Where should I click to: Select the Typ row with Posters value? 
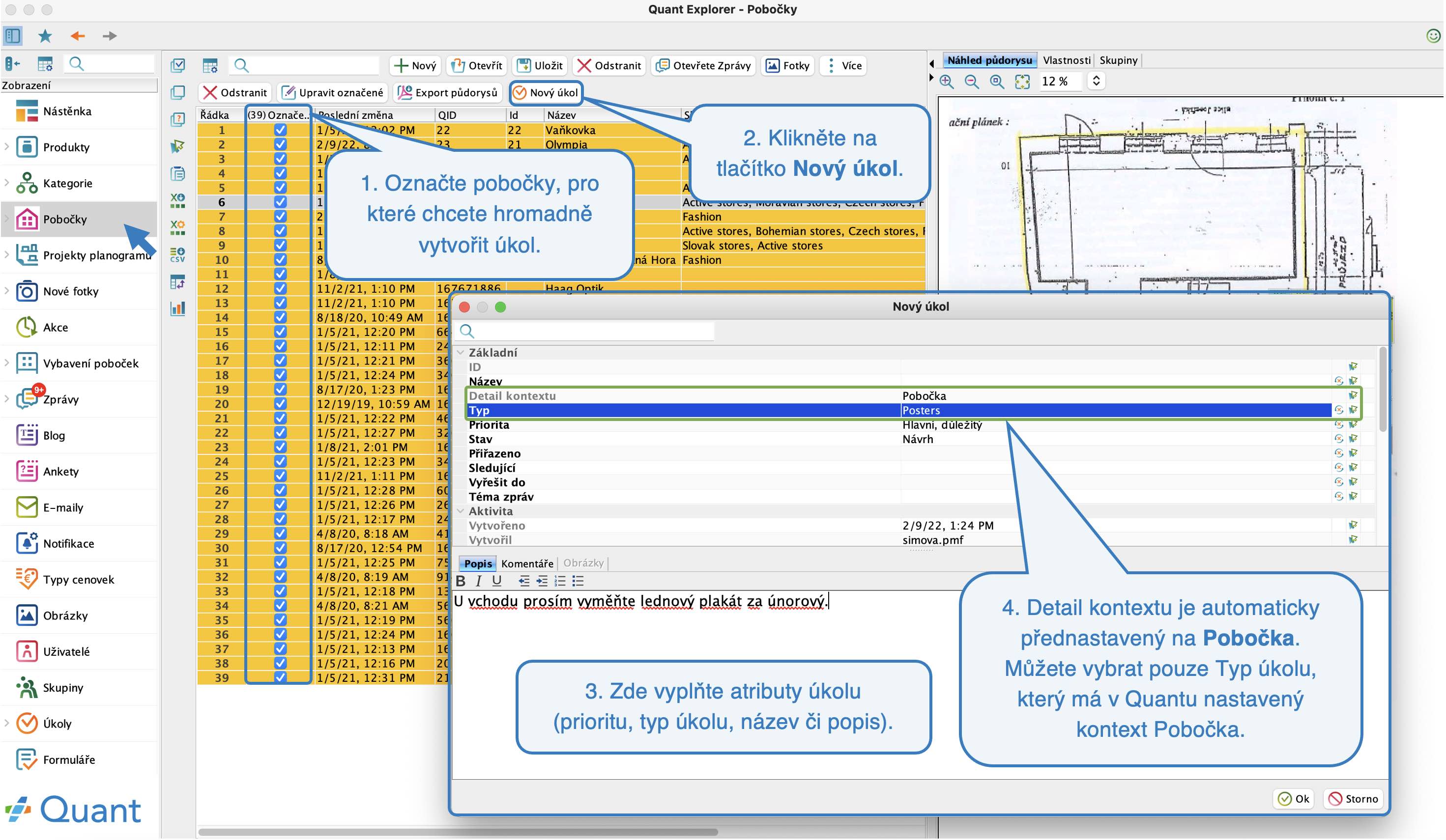tap(898, 411)
